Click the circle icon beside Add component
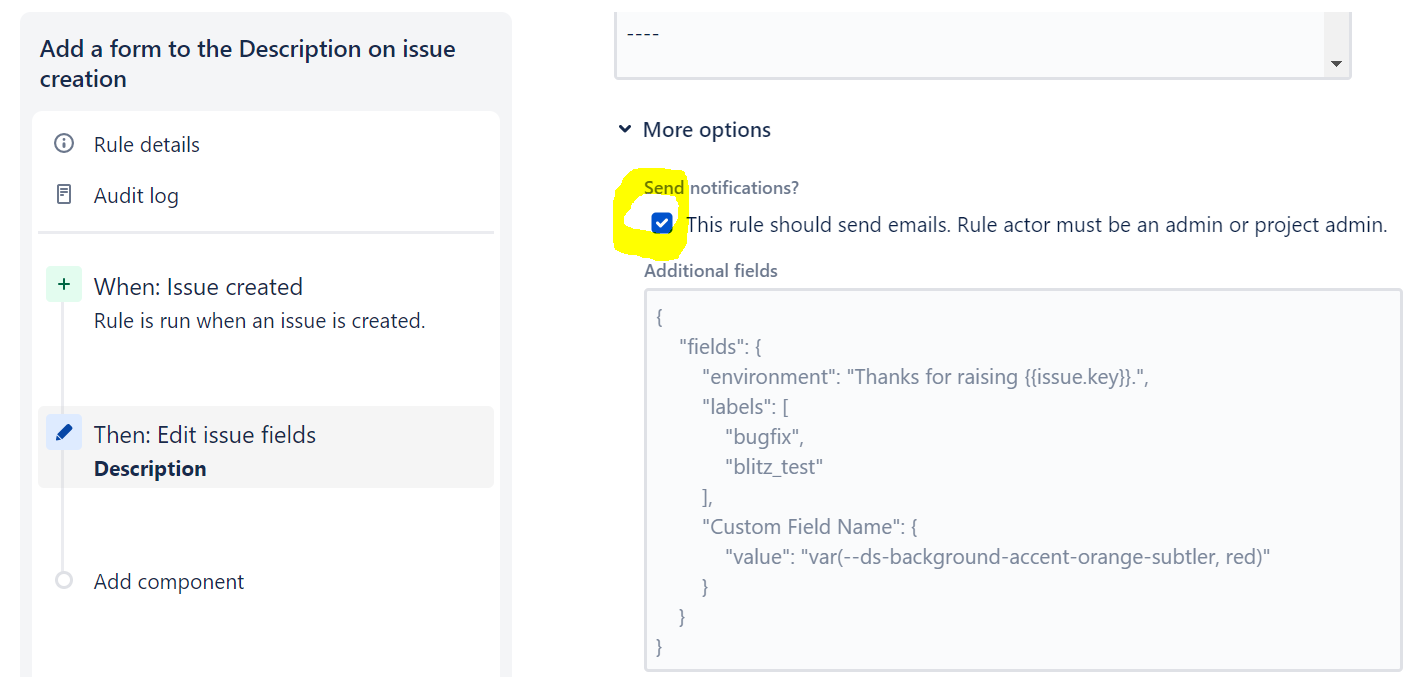Viewport: 1411px width, 677px height. (63, 580)
